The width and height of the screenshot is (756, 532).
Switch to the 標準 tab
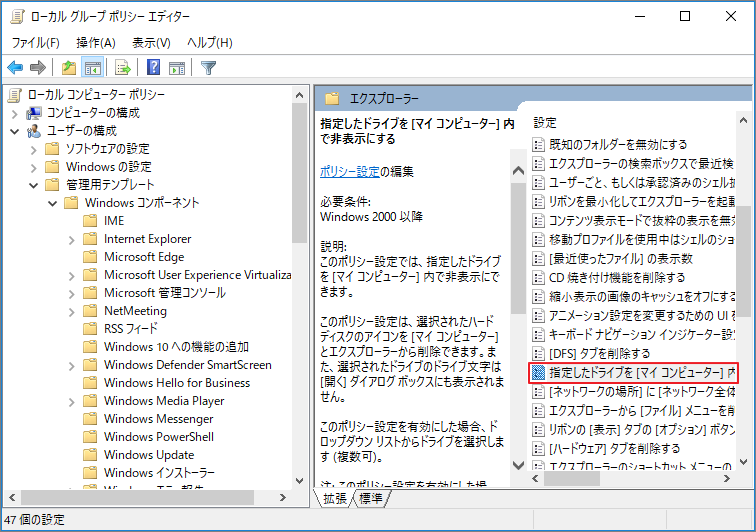371,498
